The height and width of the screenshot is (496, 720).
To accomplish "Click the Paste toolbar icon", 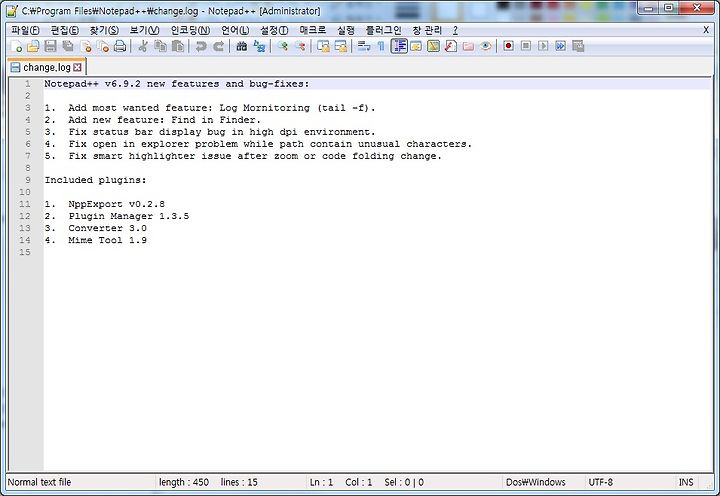I will [x=178, y=46].
